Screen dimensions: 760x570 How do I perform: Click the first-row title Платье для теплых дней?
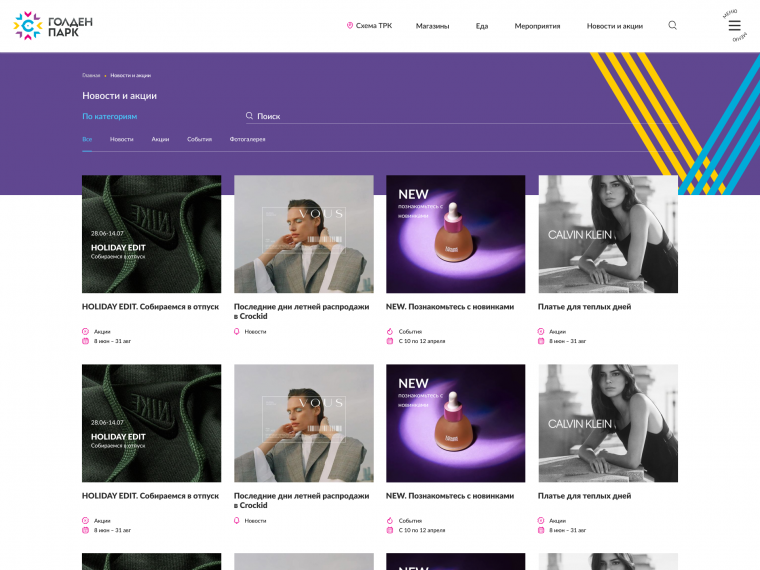tap(585, 307)
